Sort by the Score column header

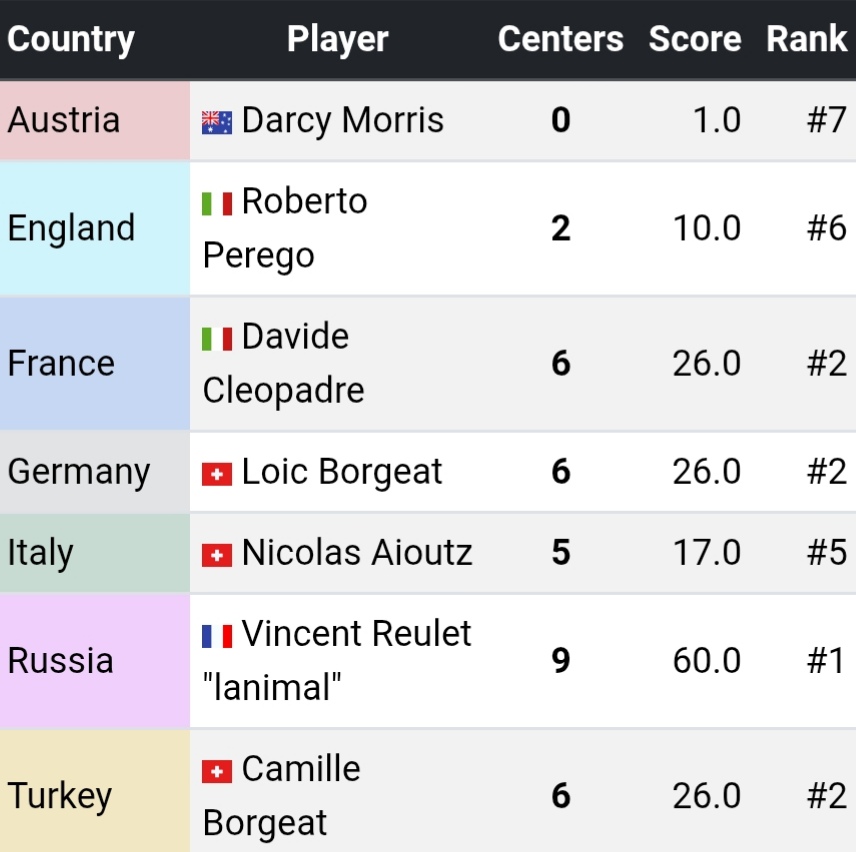(x=694, y=39)
